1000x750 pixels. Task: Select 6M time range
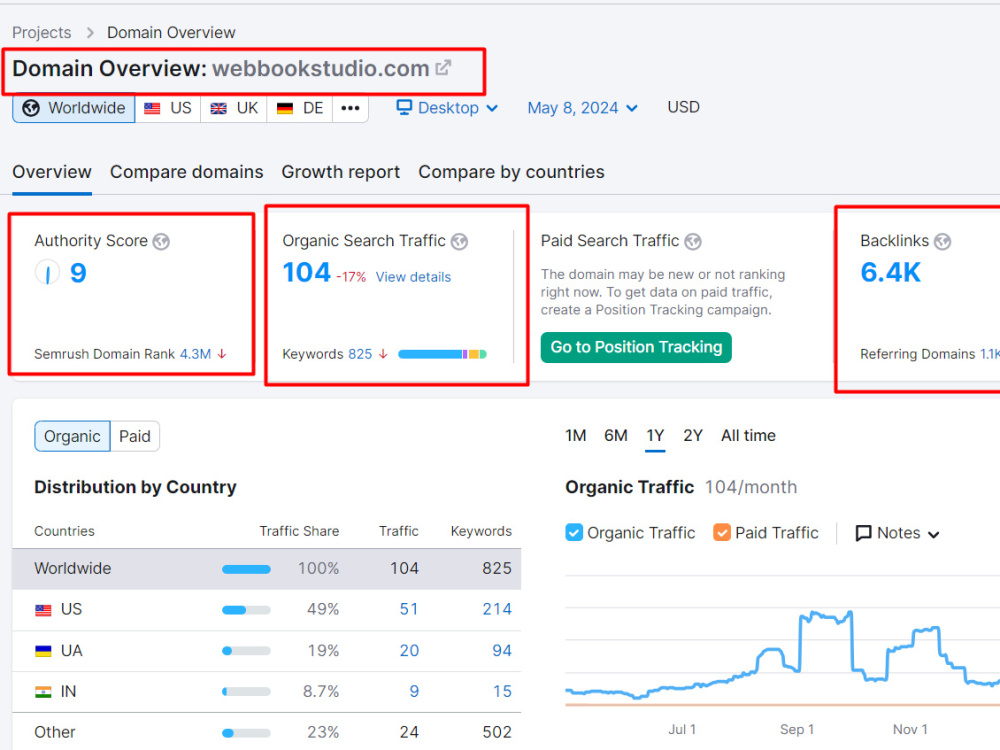click(x=615, y=436)
